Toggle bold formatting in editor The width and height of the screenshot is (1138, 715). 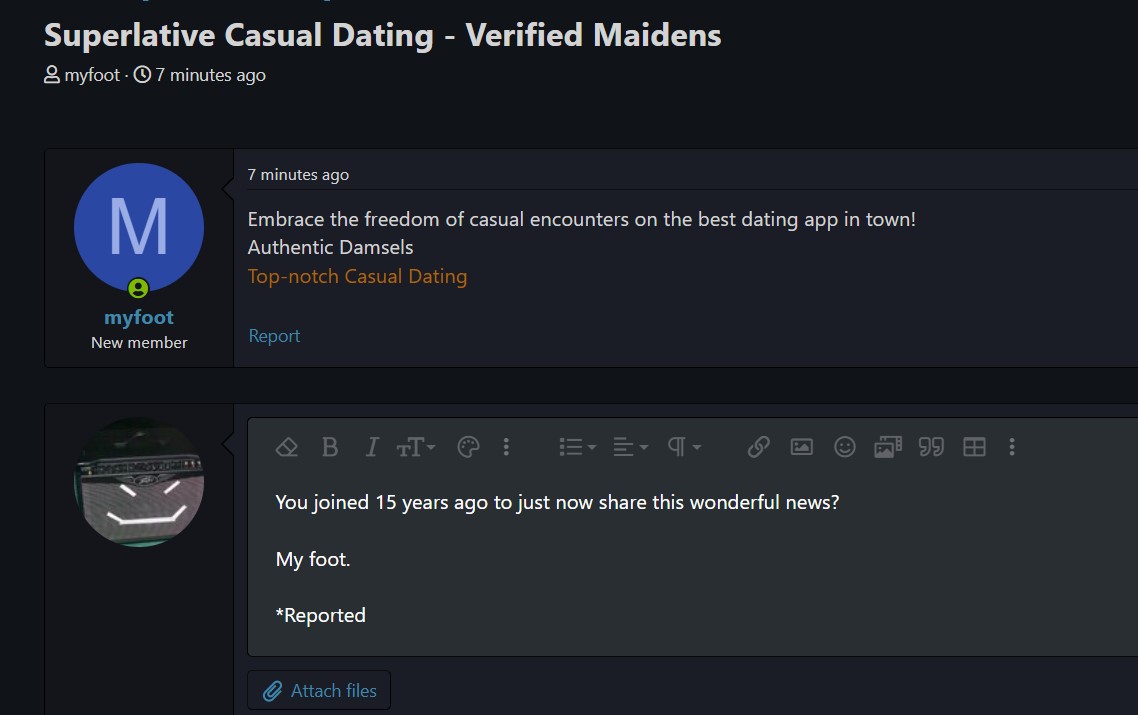[x=329, y=447]
